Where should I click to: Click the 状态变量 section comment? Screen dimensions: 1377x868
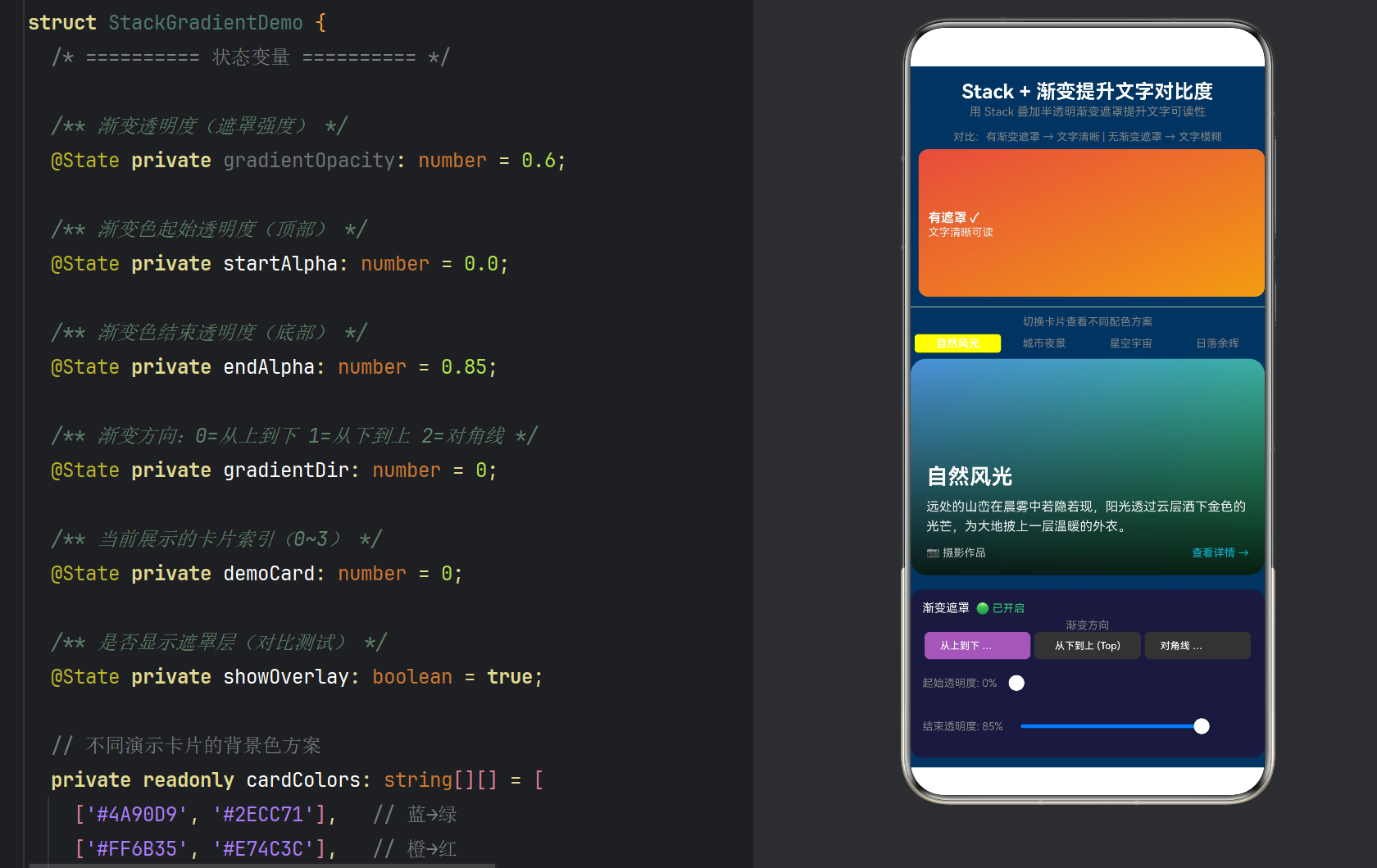(251, 57)
